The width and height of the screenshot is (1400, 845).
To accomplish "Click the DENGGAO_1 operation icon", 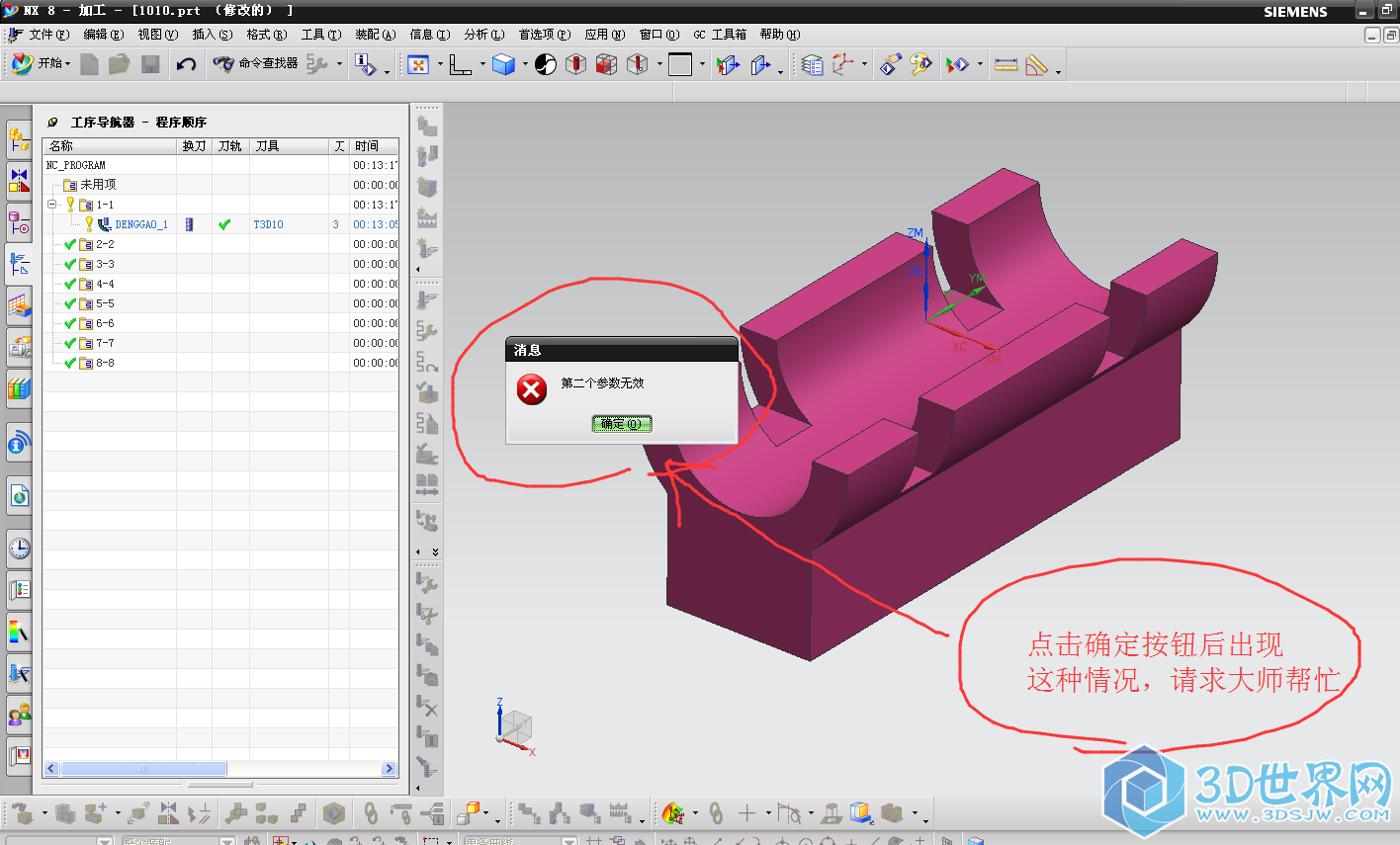I will point(104,224).
